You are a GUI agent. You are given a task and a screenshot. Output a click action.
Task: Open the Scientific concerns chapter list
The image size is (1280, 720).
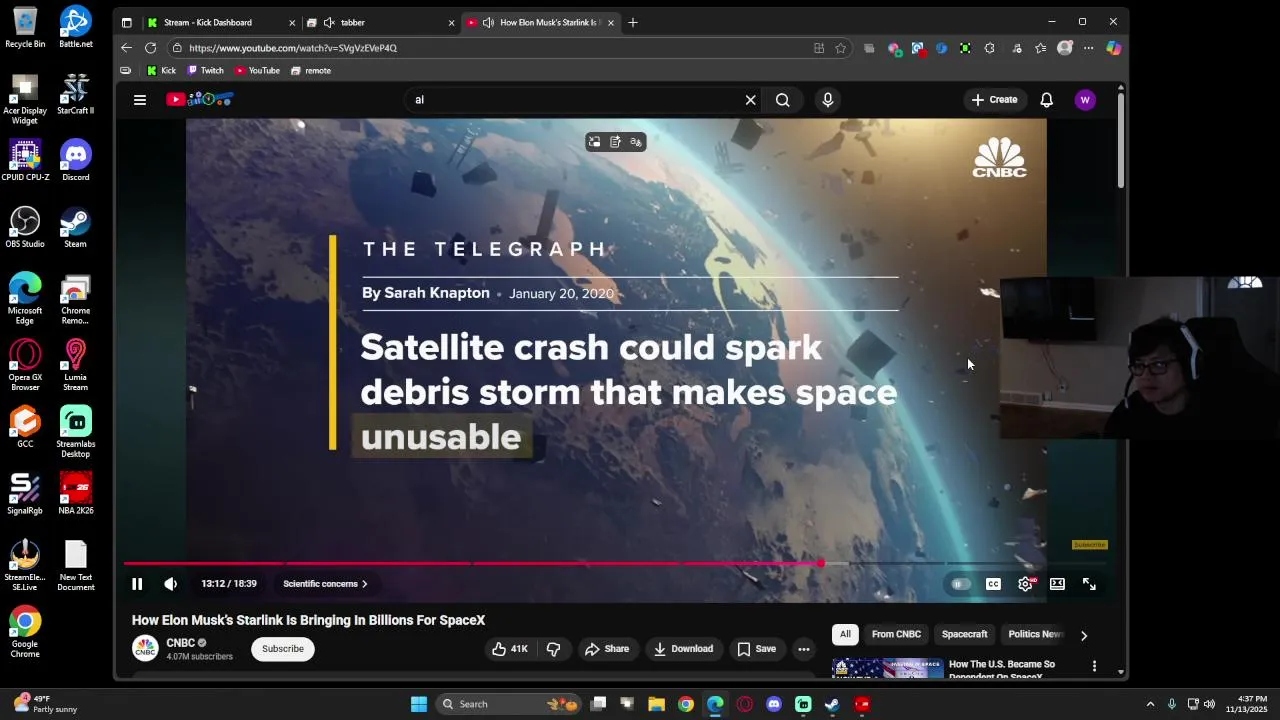325,584
